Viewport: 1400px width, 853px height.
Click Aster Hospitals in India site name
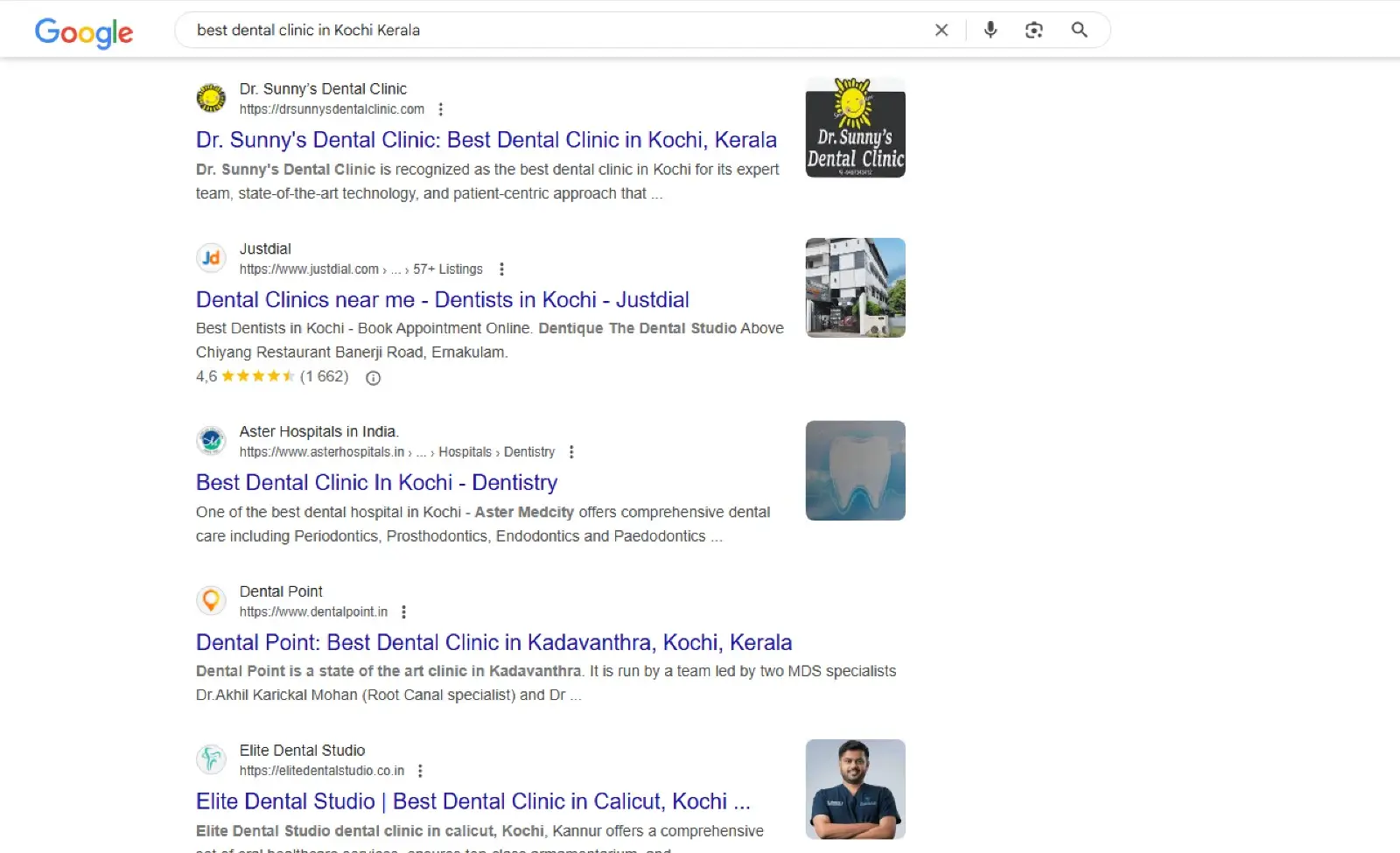point(319,432)
